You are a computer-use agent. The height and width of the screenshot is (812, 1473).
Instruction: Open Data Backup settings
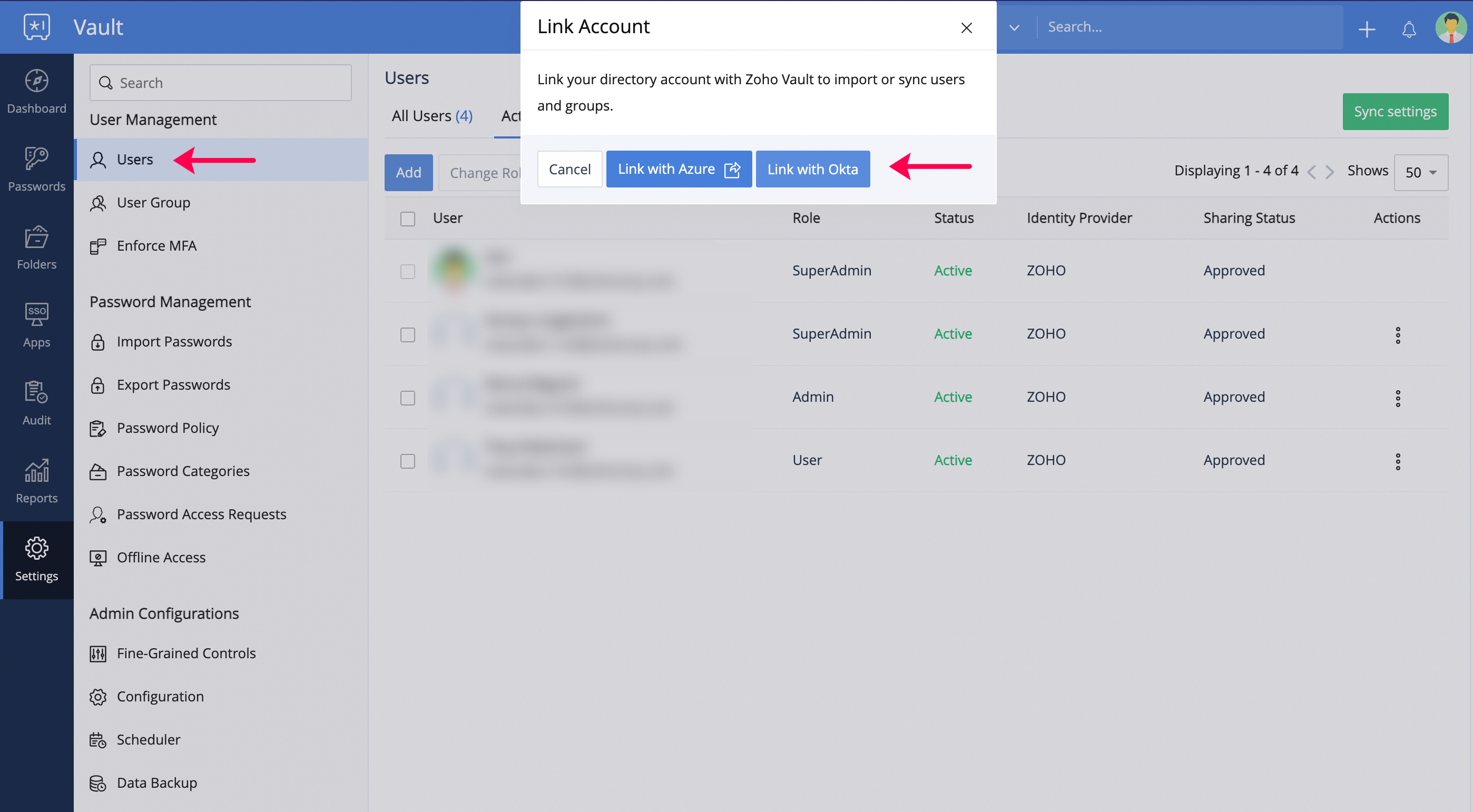pos(221,783)
